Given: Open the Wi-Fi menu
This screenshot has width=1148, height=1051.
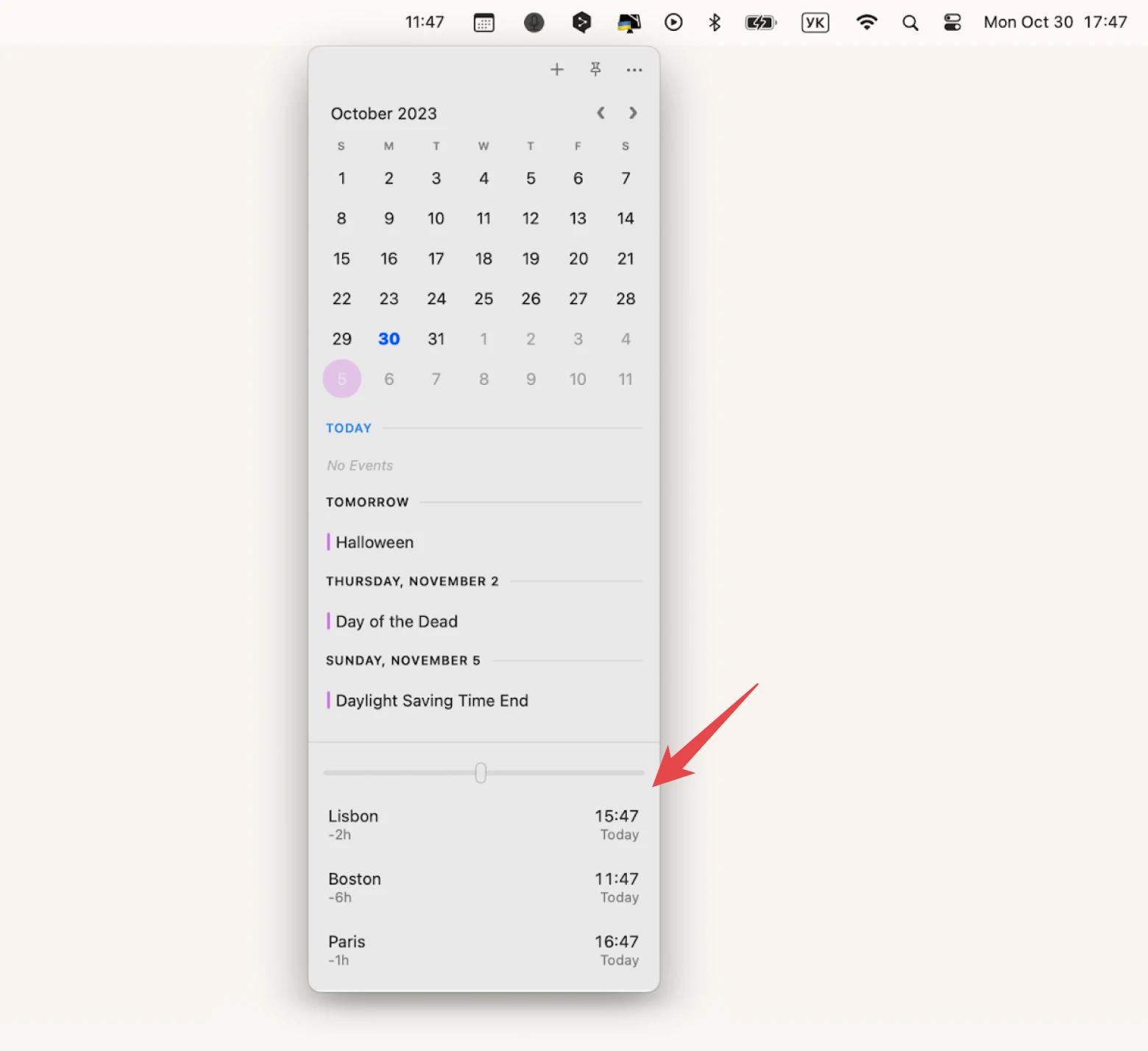Looking at the screenshot, I should click(x=867, y=23).
